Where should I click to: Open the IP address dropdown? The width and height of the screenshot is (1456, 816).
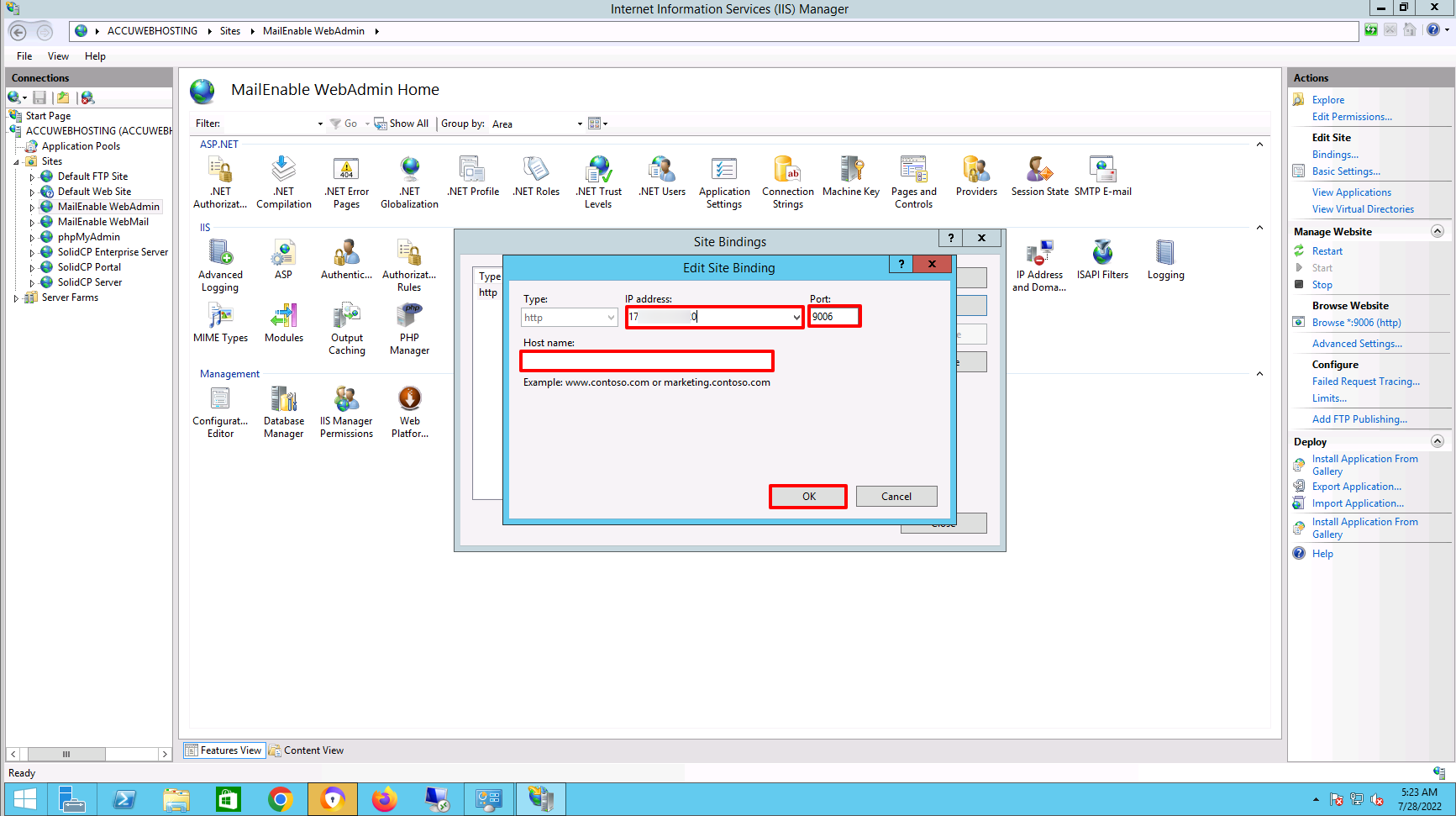(796, 317)
